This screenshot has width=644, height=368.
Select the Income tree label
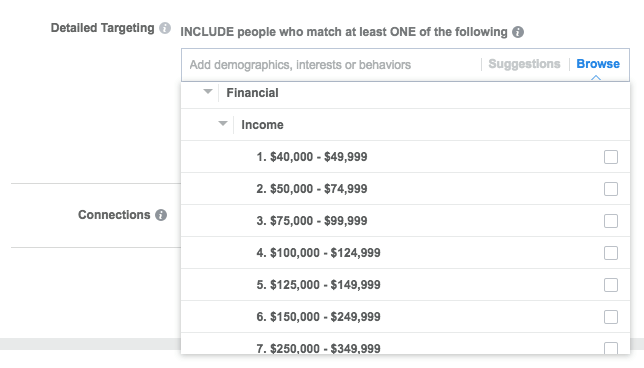262,125
